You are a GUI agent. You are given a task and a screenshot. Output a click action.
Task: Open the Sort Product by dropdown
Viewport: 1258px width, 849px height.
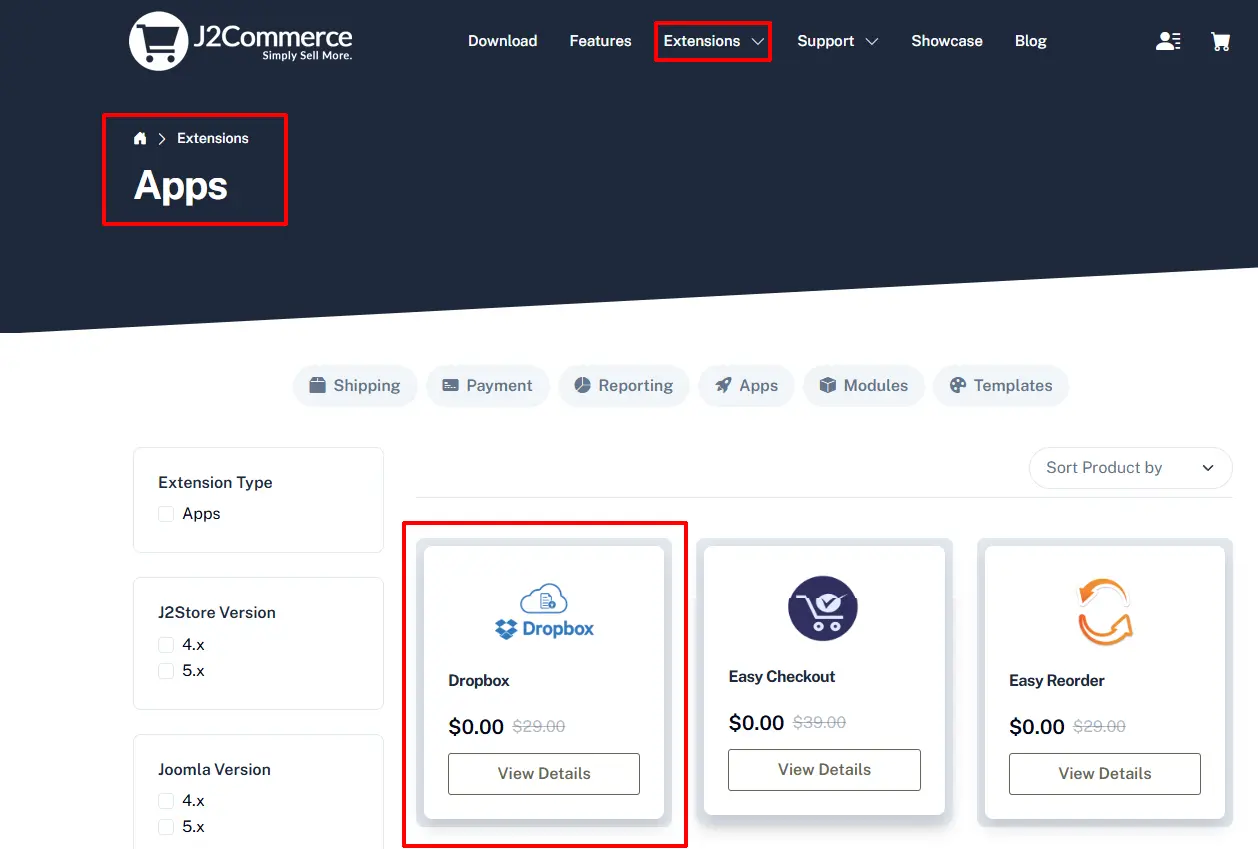(1130, 468)
